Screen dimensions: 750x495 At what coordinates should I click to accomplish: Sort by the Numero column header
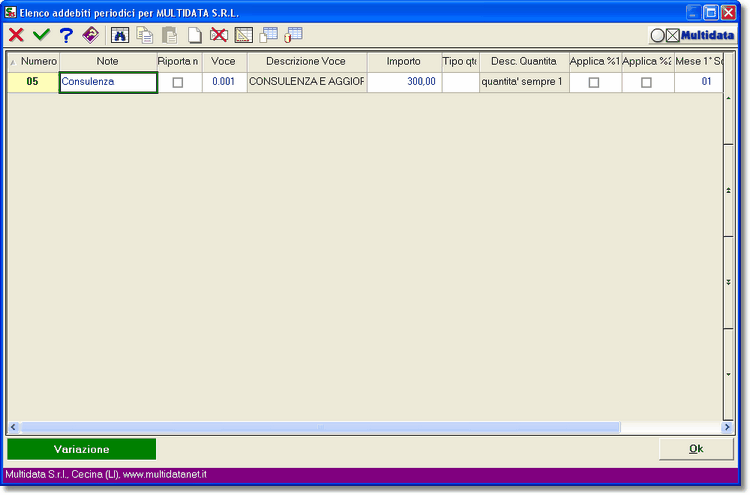tap(33, 62)
